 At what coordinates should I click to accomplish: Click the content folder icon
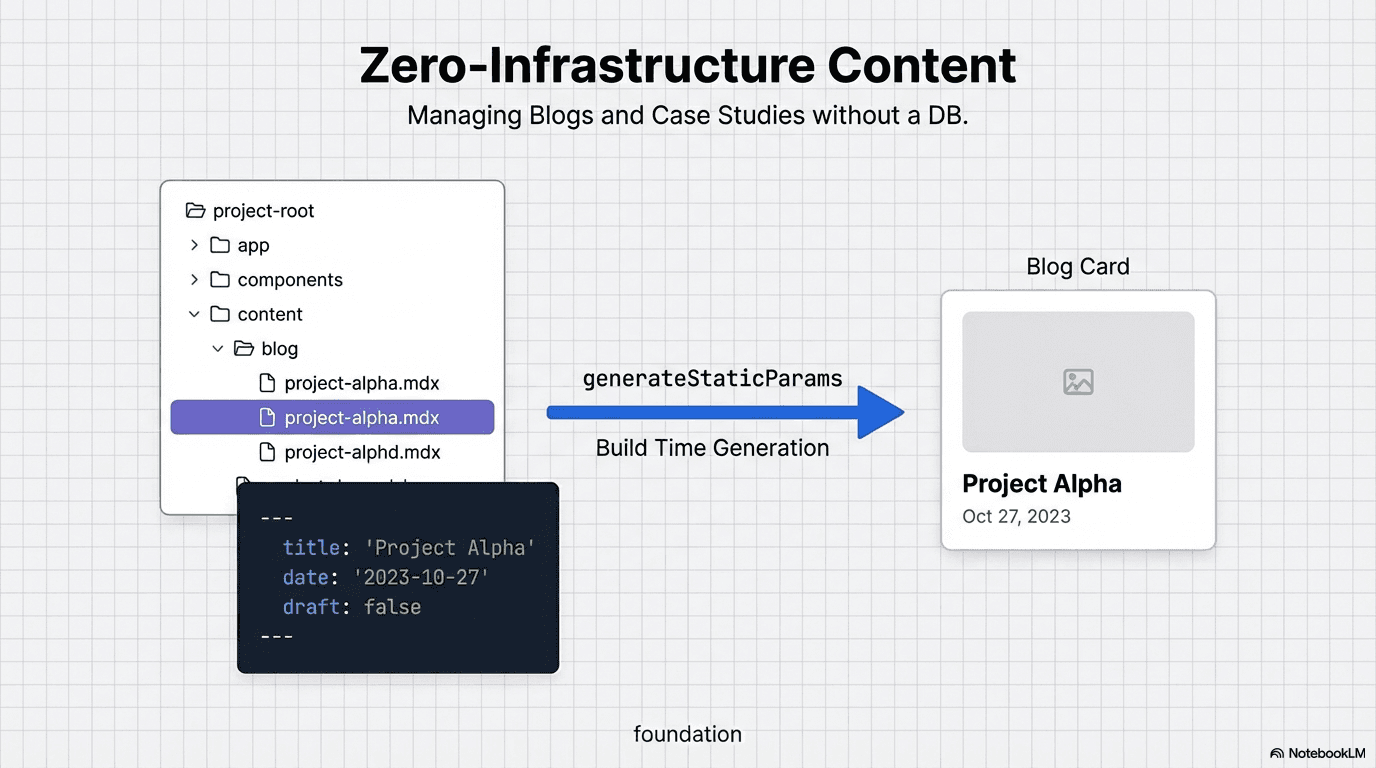coord(219,313)
